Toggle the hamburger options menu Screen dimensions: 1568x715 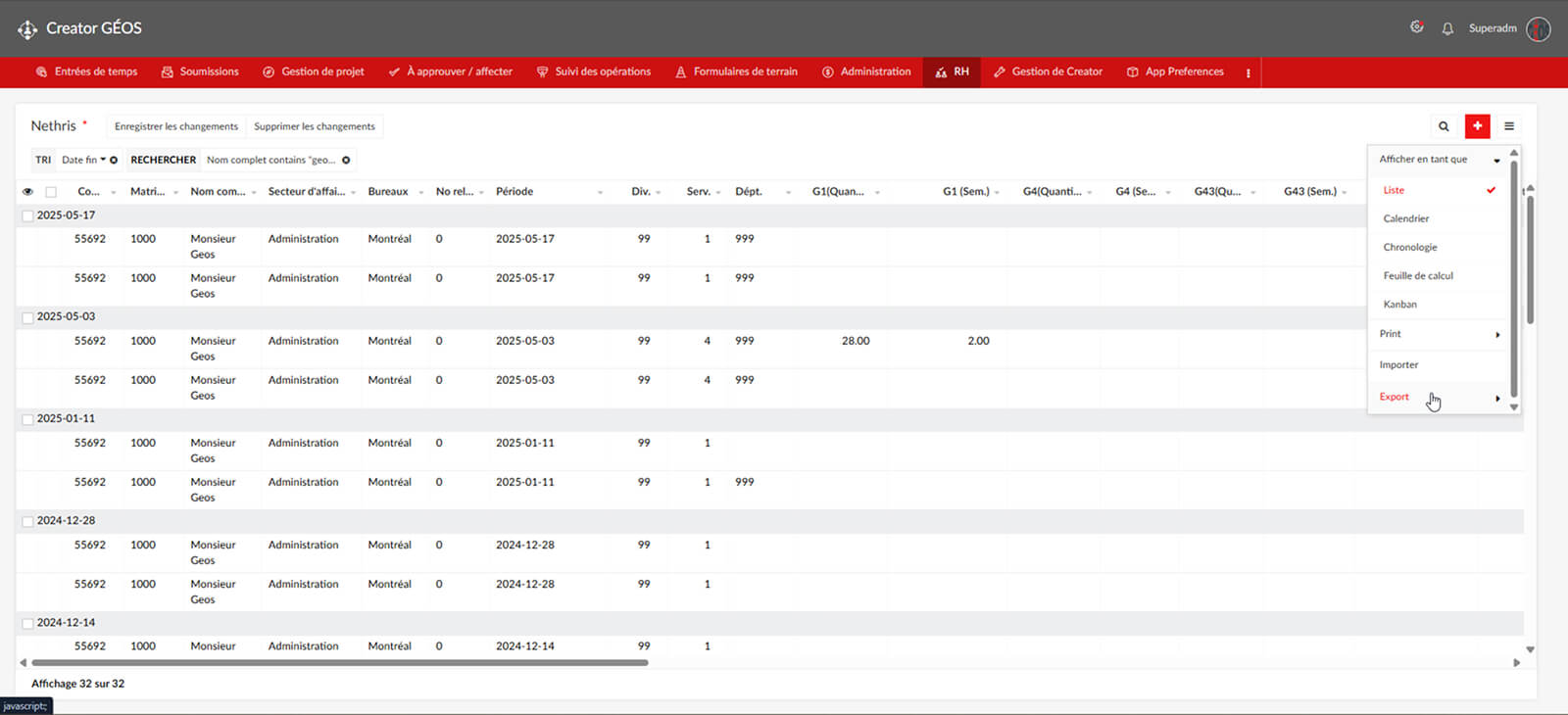(x=1509, y=126)
